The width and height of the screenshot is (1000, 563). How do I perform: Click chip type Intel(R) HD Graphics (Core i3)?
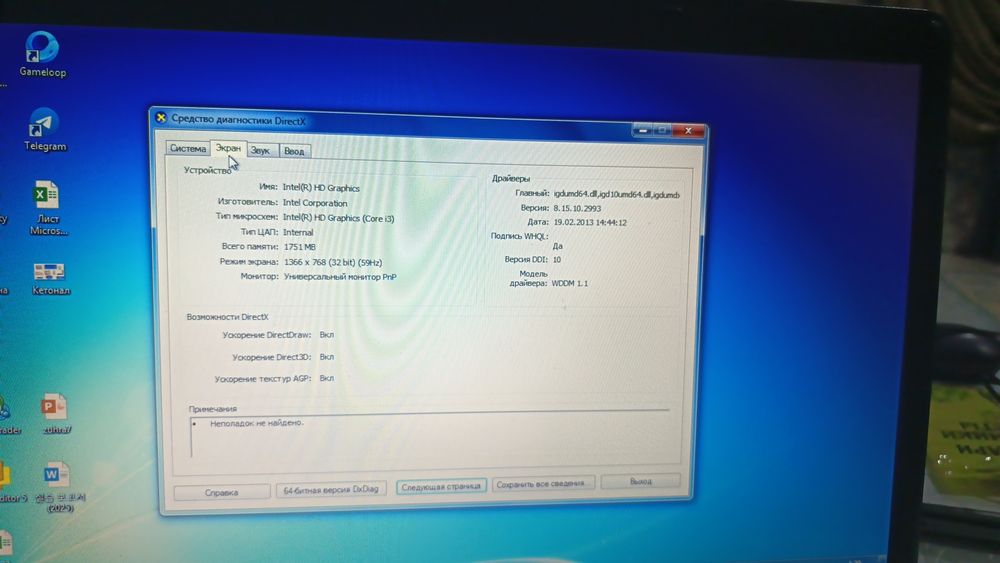pos(338,218)
